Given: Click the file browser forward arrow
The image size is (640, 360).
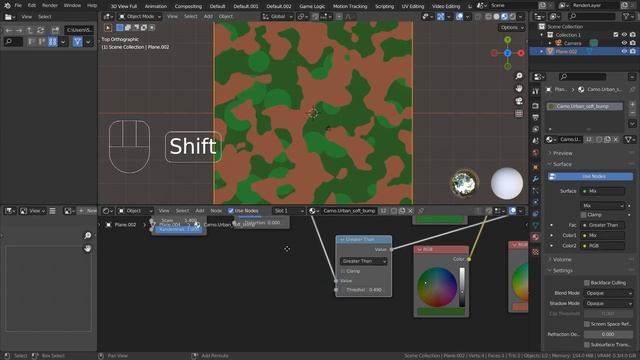Looking at the screenshot, I should click(19, 30).
